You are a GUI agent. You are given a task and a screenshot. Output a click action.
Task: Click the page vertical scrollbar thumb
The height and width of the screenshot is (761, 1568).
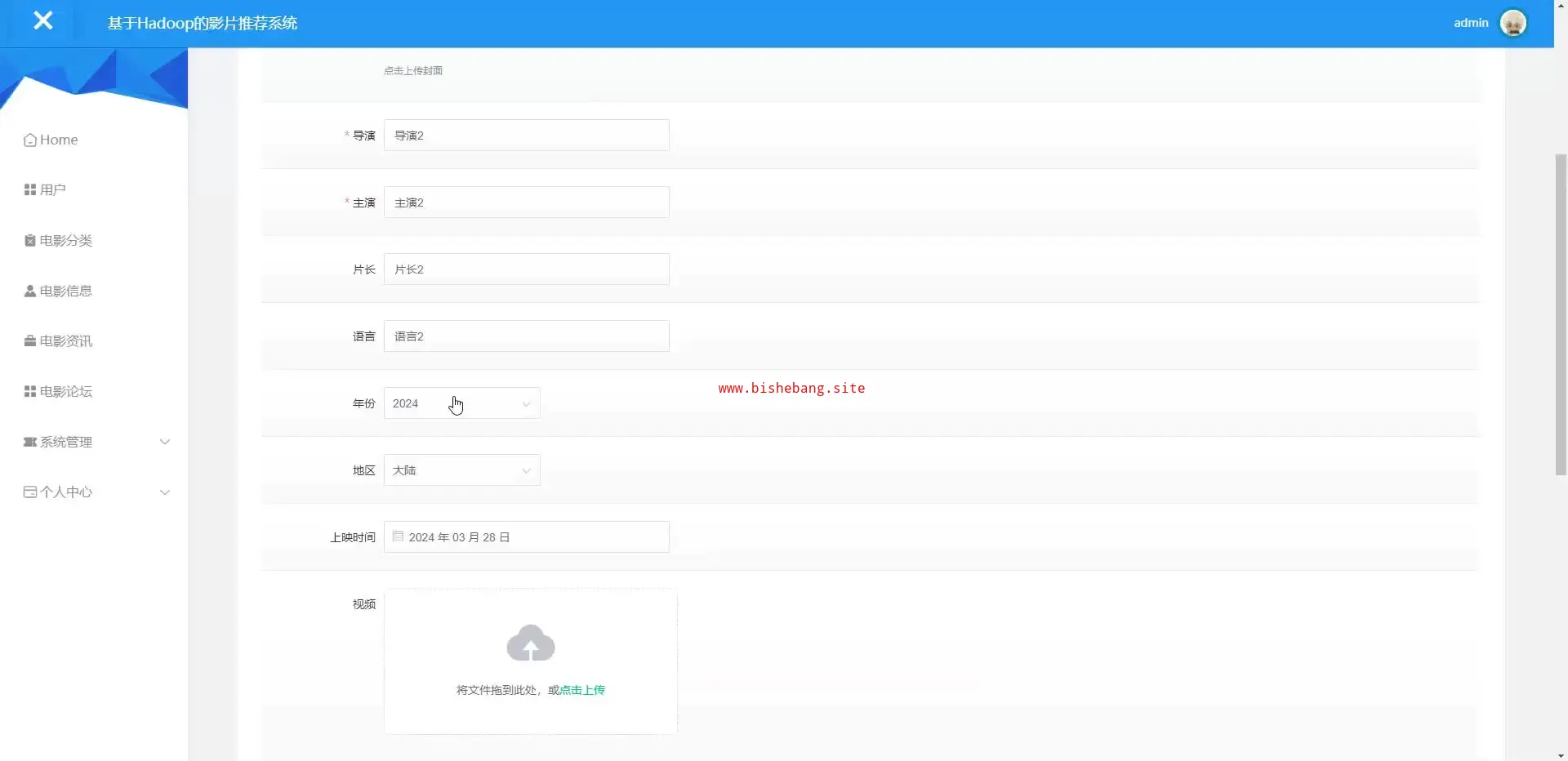[x=1561, y=314]
